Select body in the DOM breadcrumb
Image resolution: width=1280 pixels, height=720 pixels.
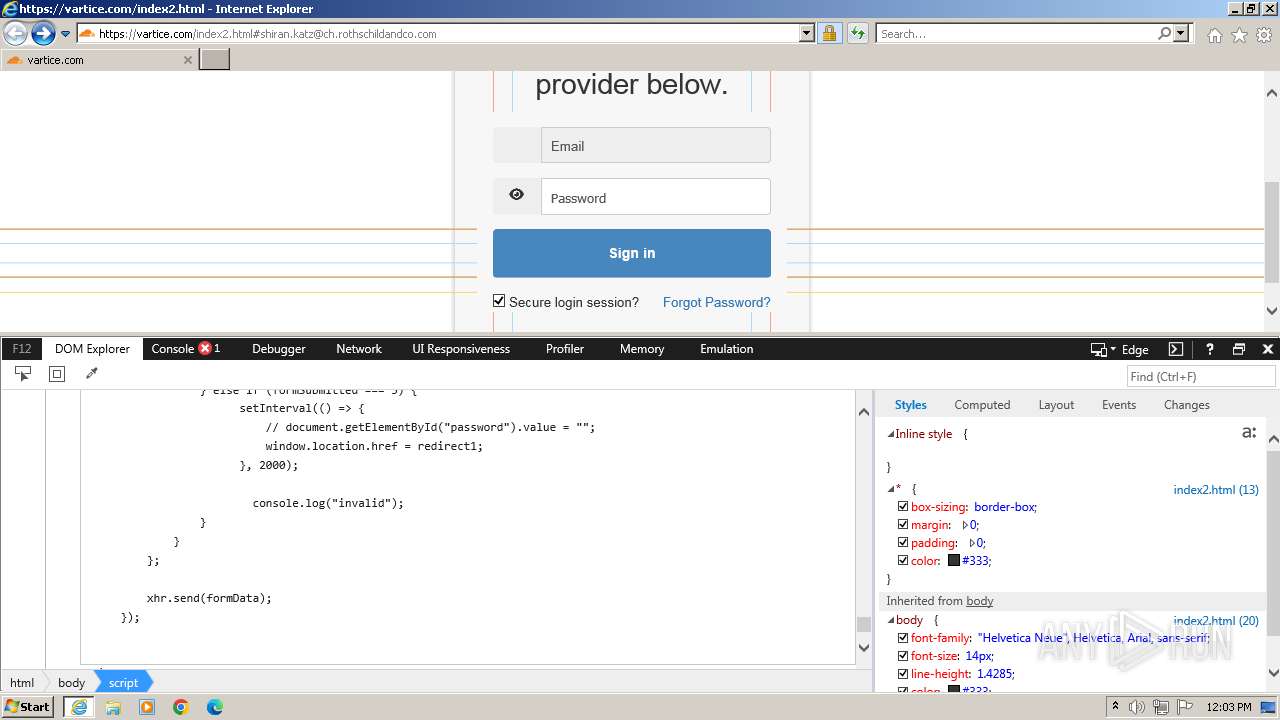[x=71, y=683]
